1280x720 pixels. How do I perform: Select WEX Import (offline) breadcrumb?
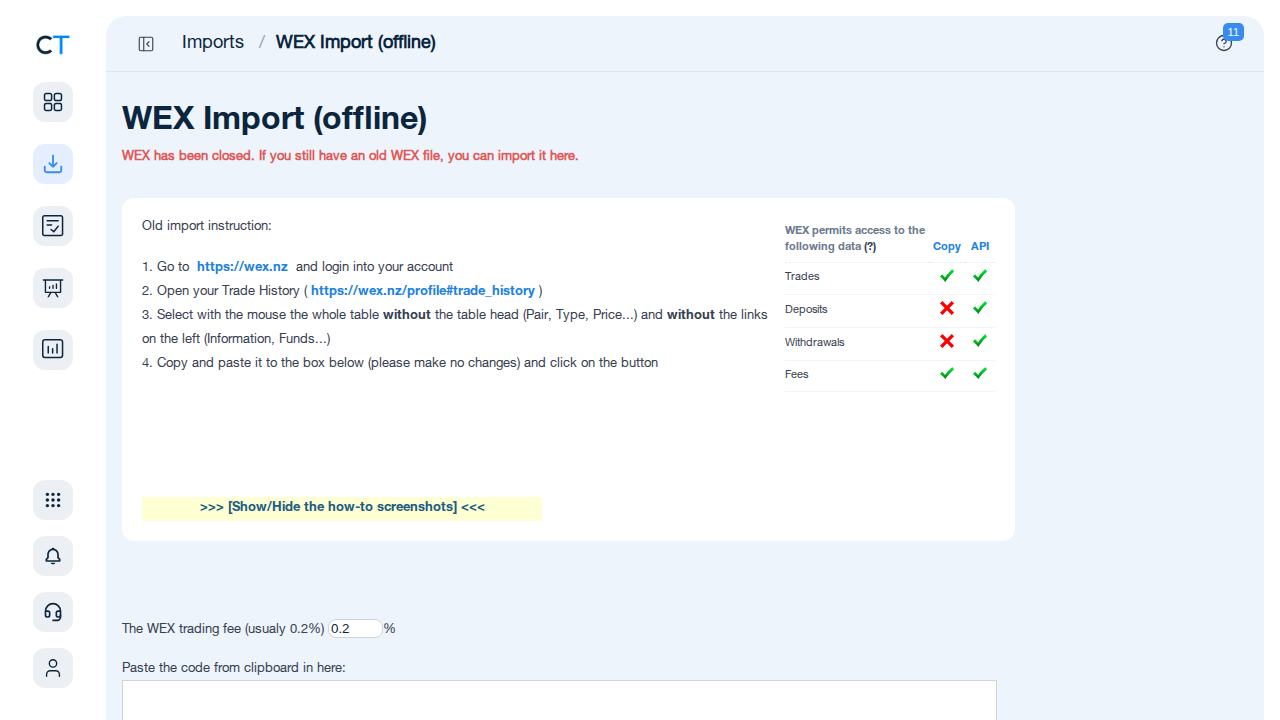pos(356,42)
